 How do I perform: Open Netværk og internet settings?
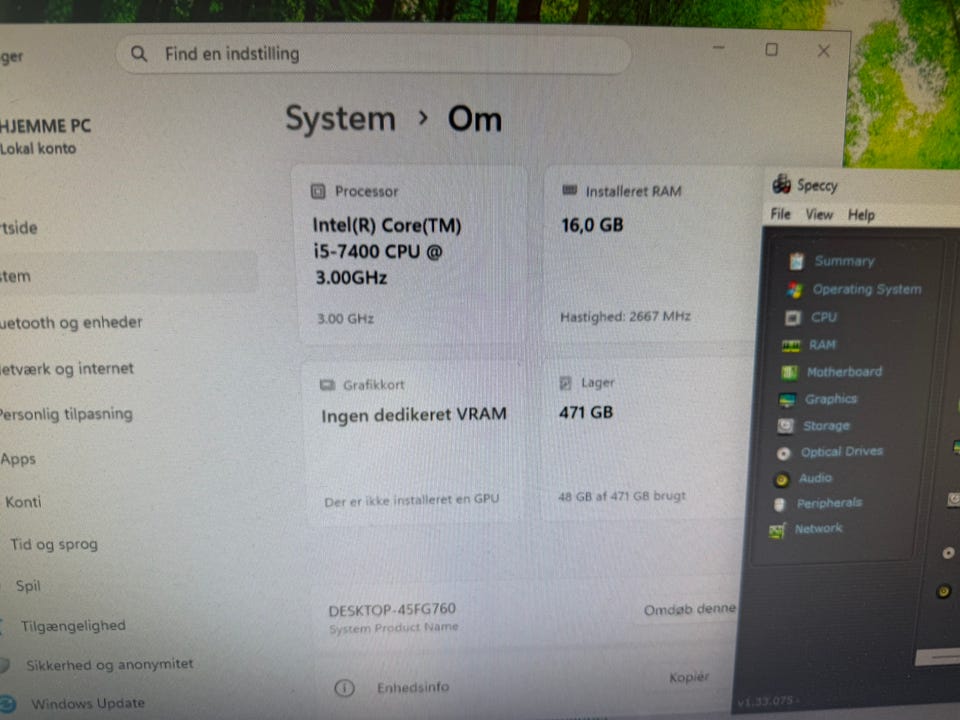point(66,369)
